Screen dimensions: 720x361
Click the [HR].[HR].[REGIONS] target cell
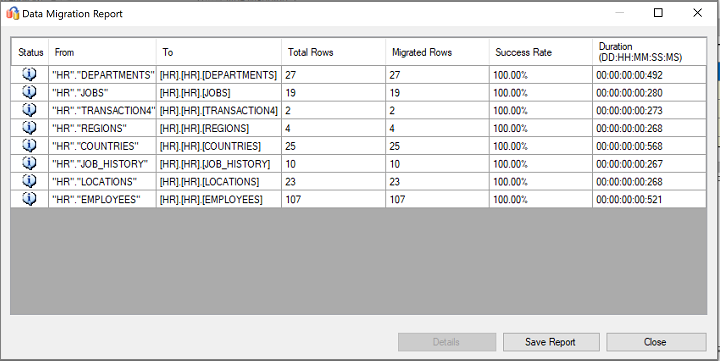pos(219,128)
